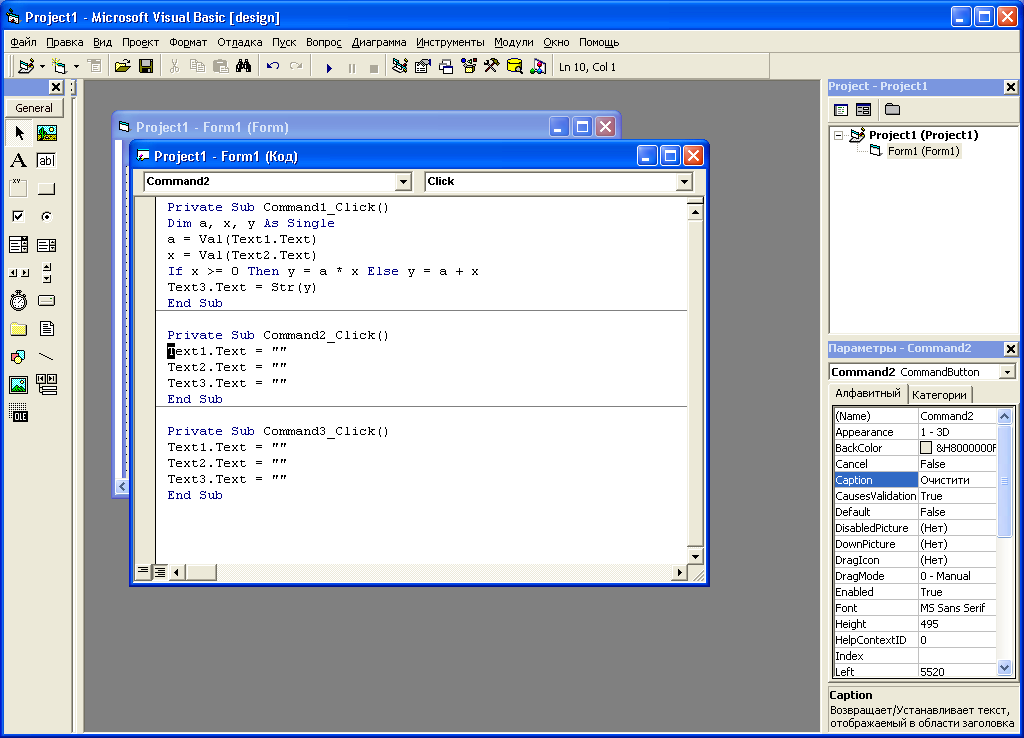Click the Undo toolbar icon
The width and height of the screenshot is (1024, 738).
[x=273, y=67]
